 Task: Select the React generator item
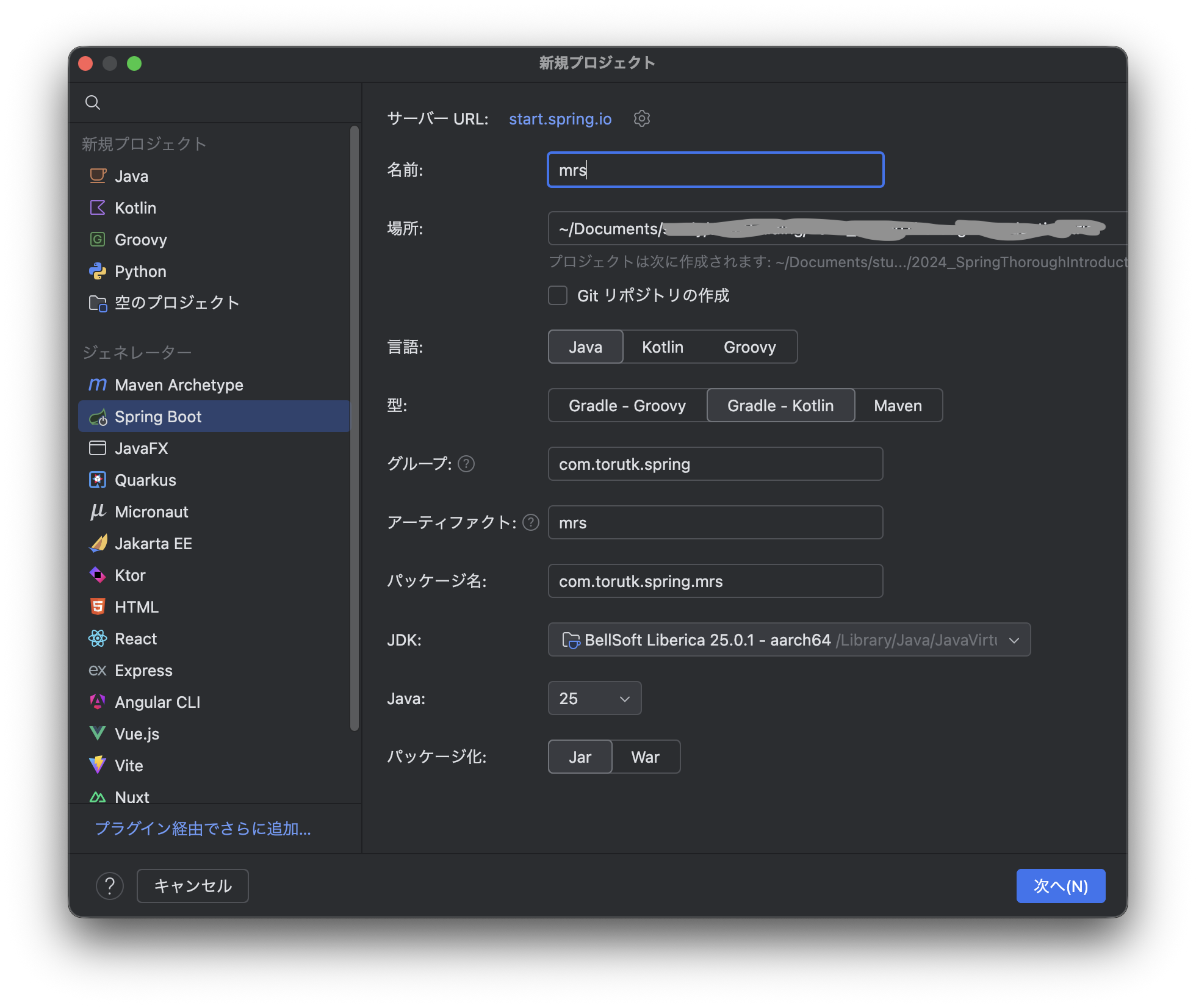(x=135, y=639)
